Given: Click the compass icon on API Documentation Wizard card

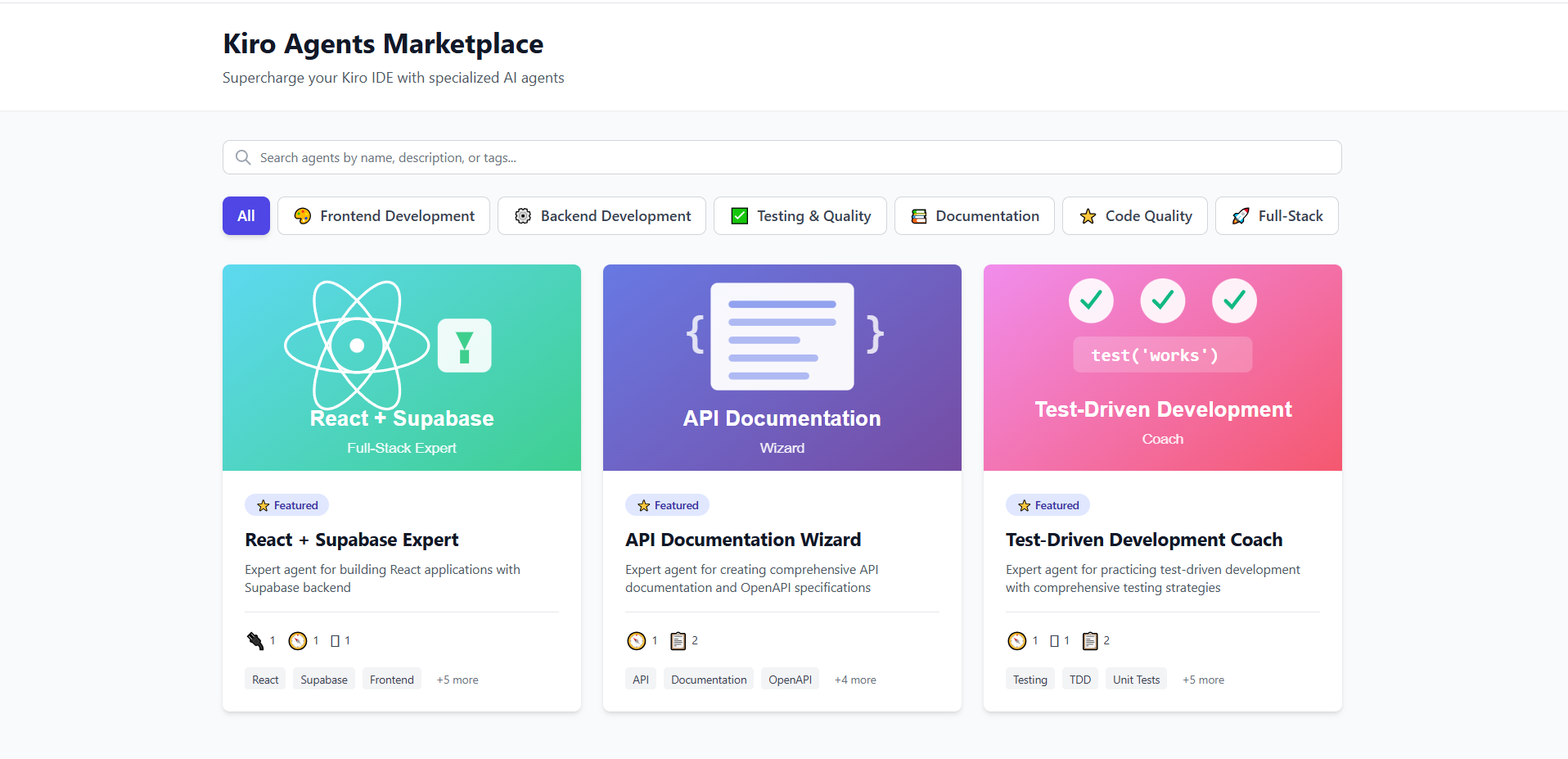Looking at the screenshot, I should click(636, 641).
